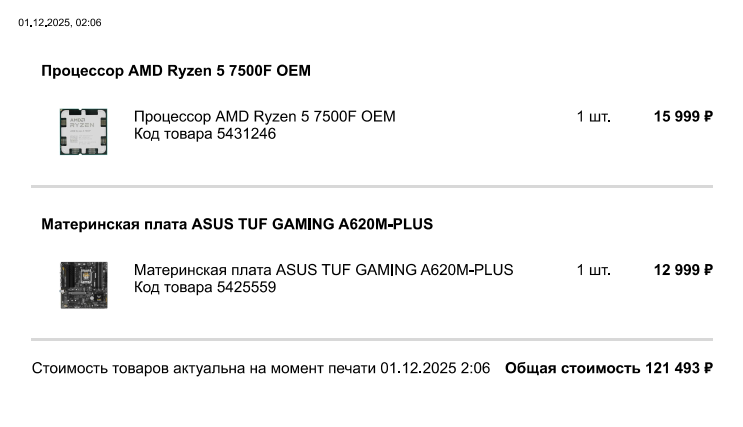Select the motherboard item name beside its thumbnail
The image size is (743, 427).
click(x=323, y=270)
